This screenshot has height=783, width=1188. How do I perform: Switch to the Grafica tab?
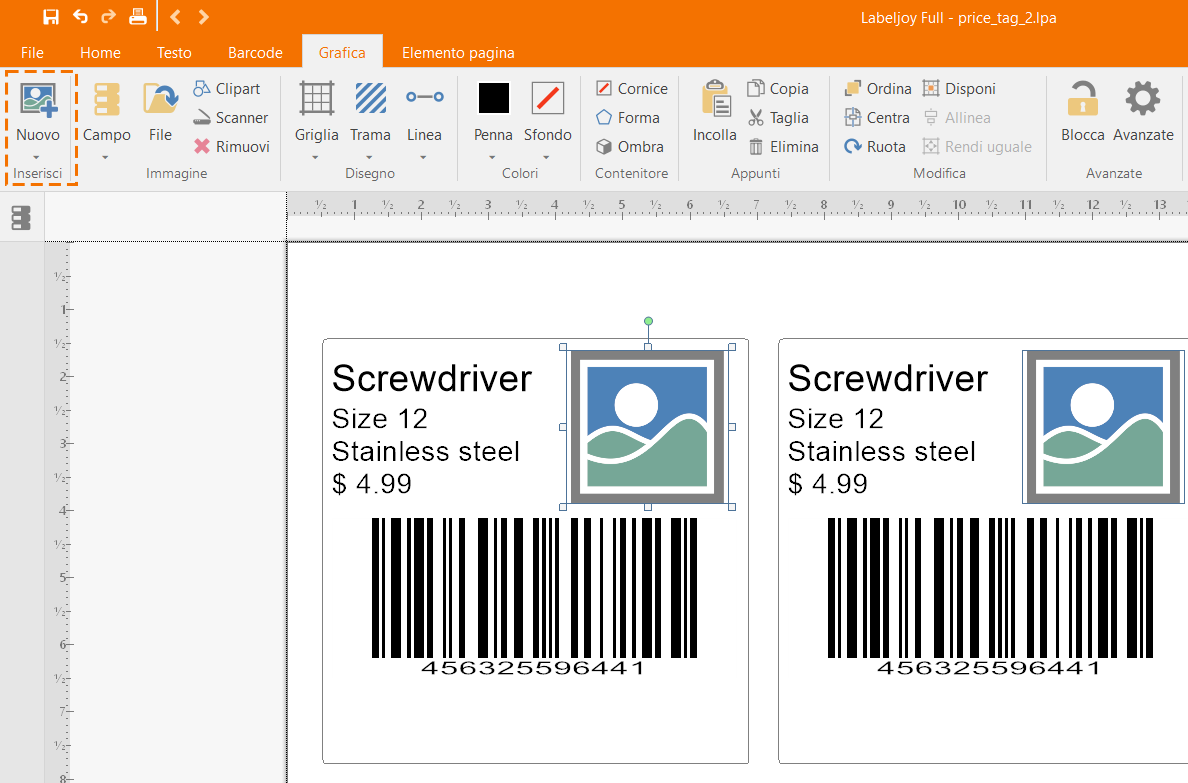pos(342,52)
